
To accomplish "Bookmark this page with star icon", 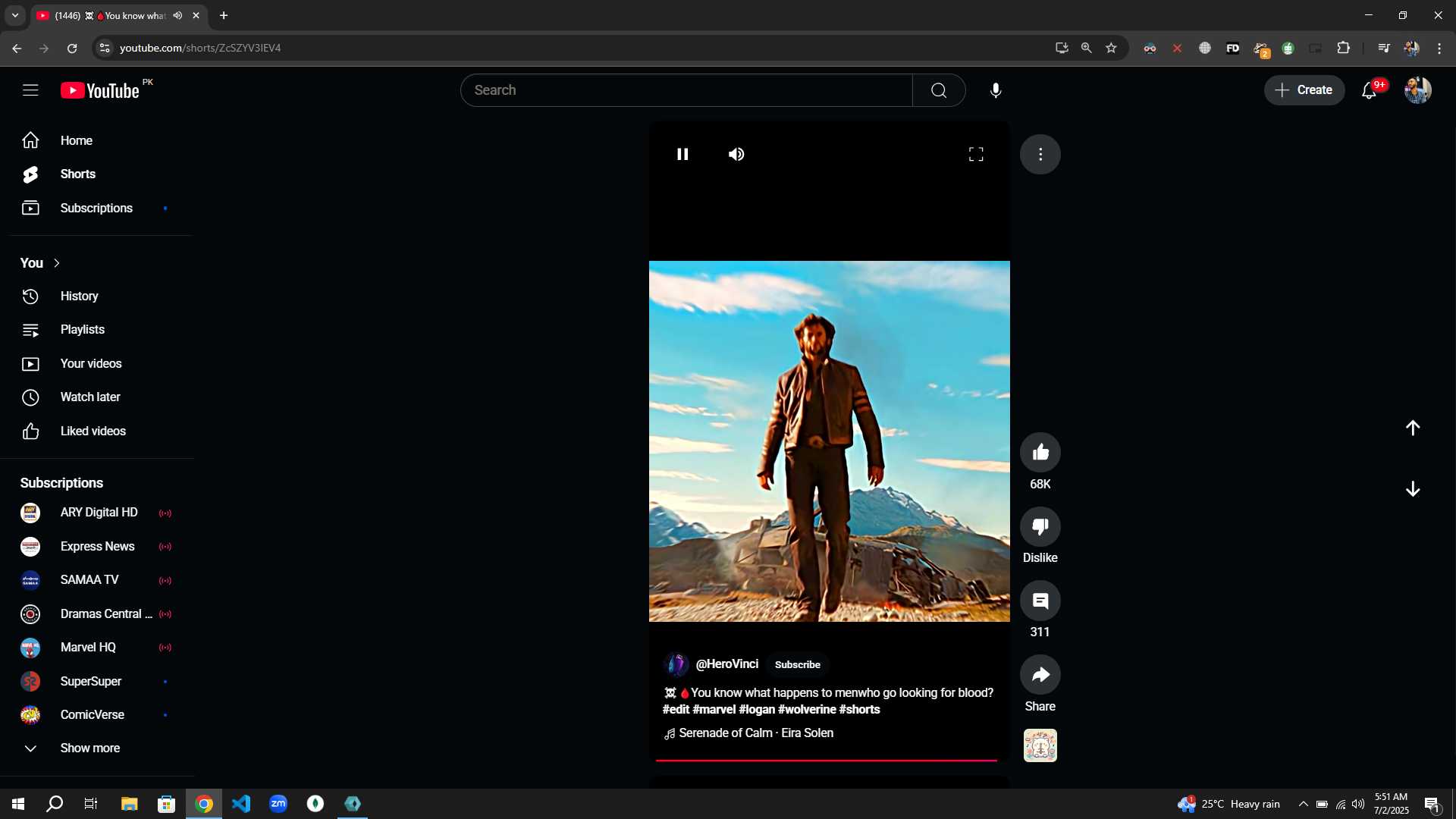I will pyautogui.click(x=1111, y=48).
